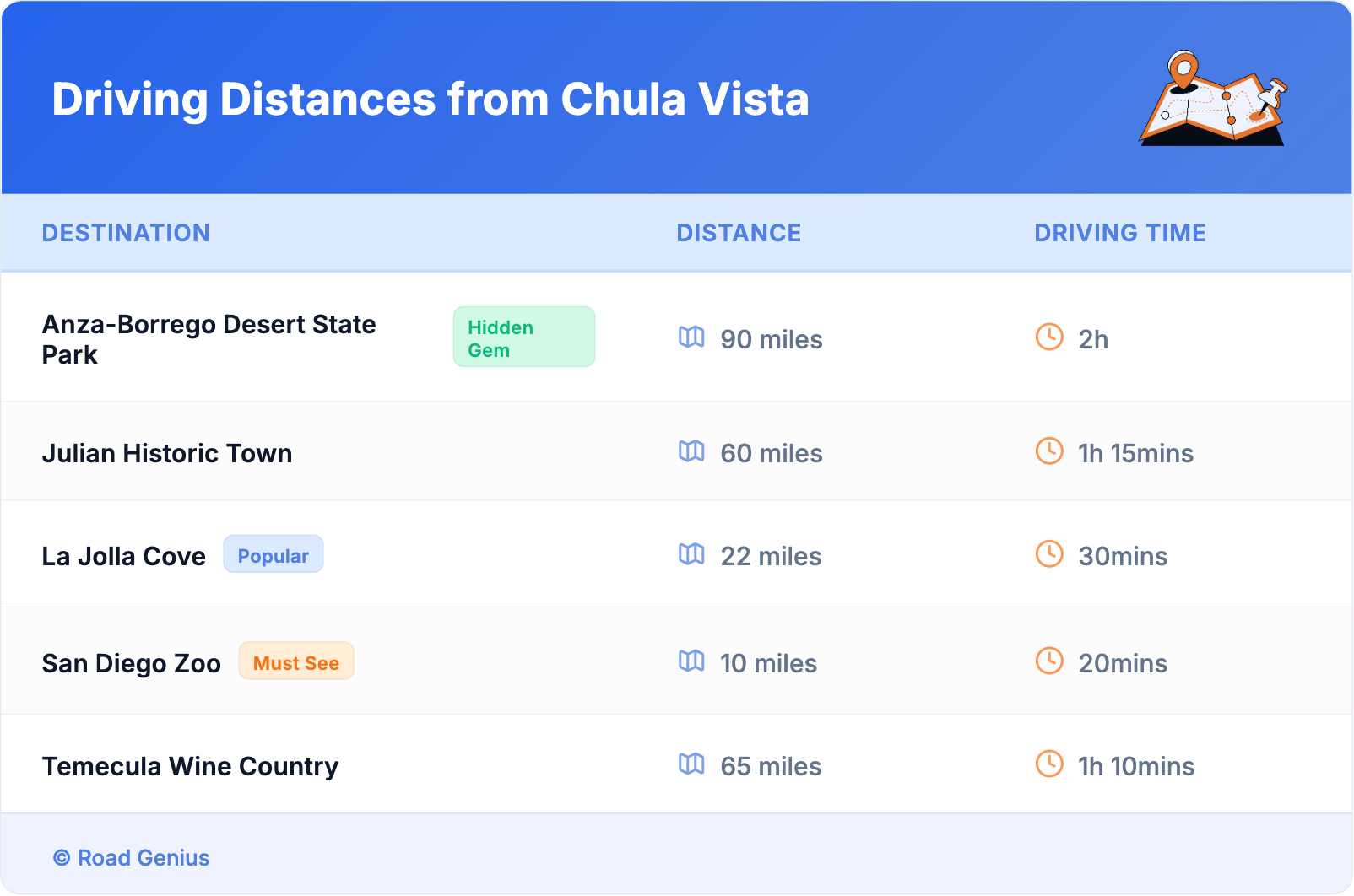Screen dimensions: 1354x896
Task: Click the Distance column header
Action: click(x=739, y=233)
